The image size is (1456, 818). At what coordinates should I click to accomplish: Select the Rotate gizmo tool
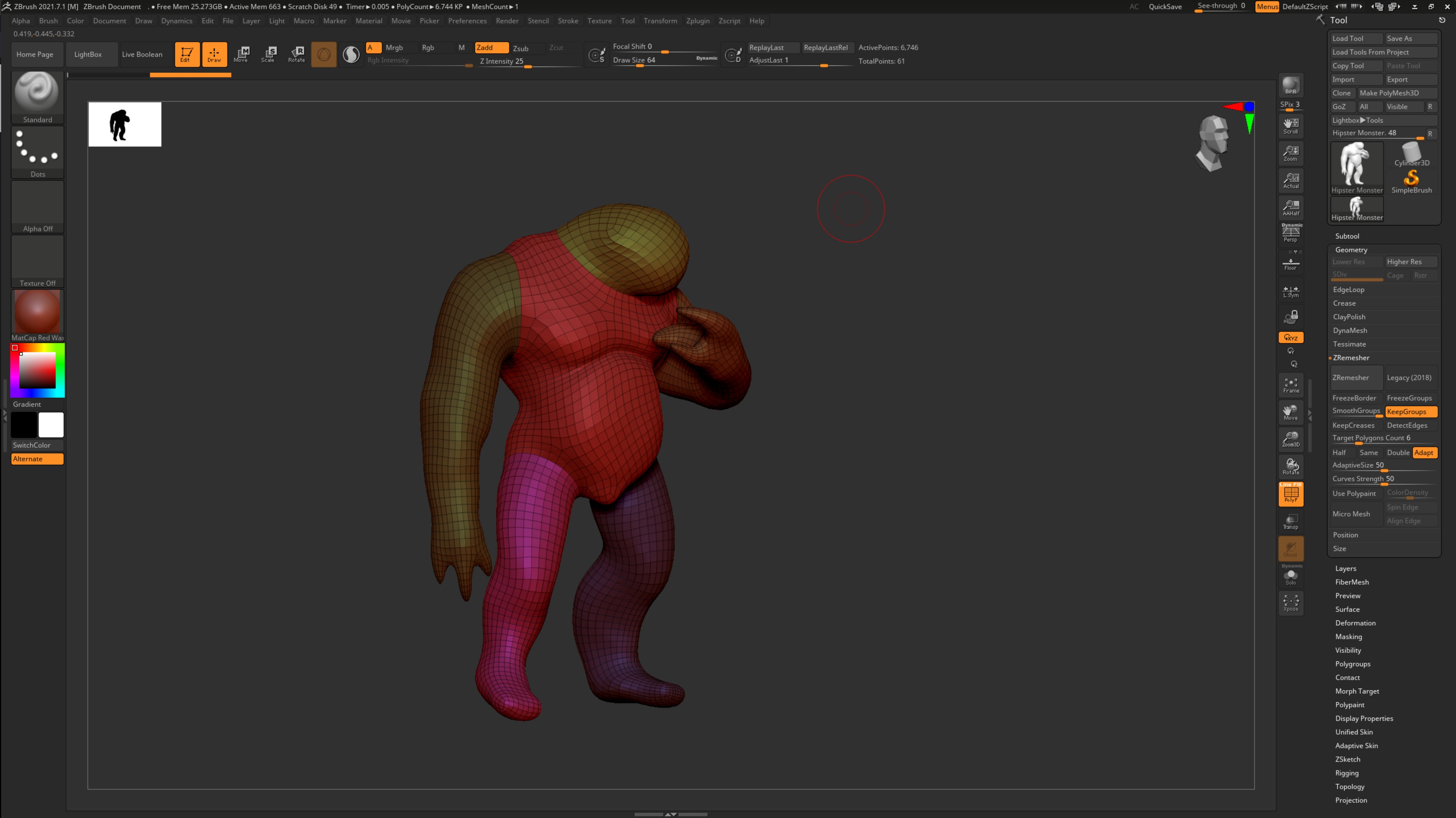coord(296,54)
